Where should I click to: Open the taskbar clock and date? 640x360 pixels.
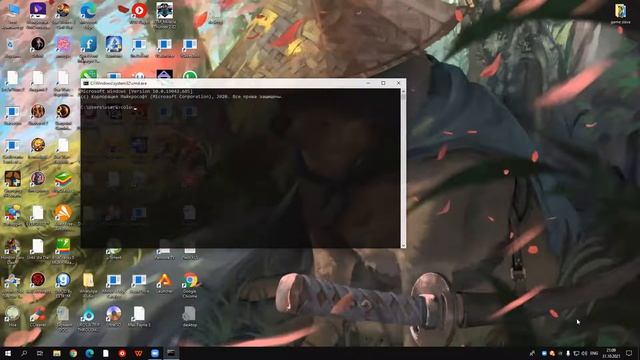click(x=611, y=353)
